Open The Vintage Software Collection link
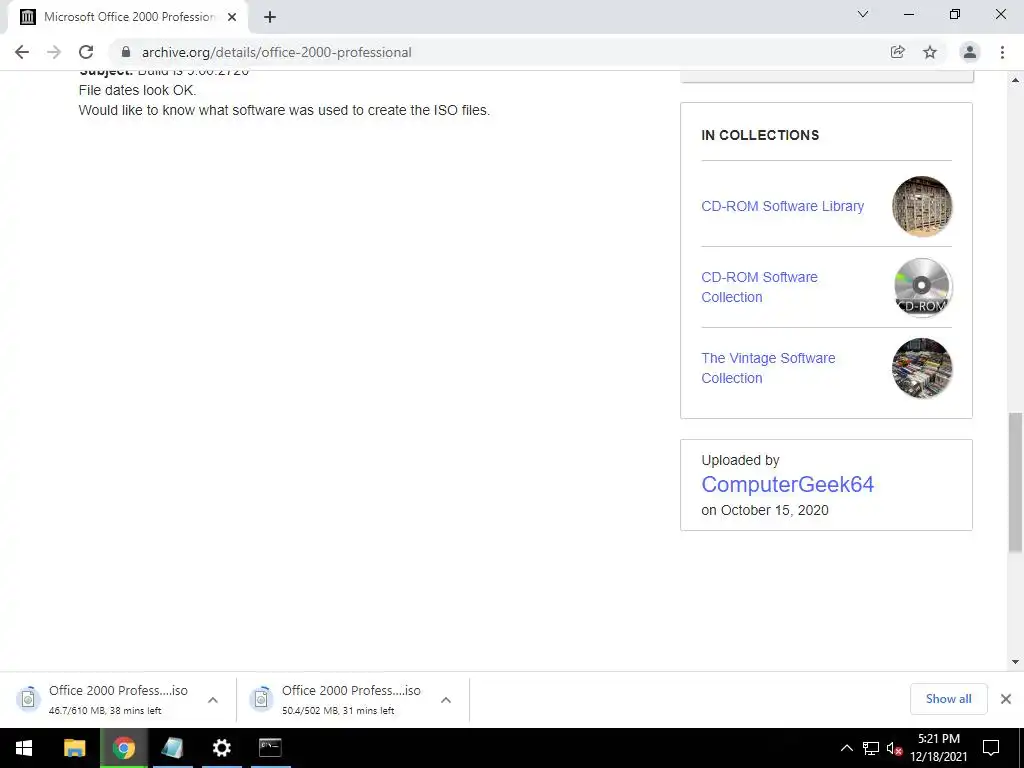The height and width of the screenshot is (768, 1024). (x=768, y=368)
